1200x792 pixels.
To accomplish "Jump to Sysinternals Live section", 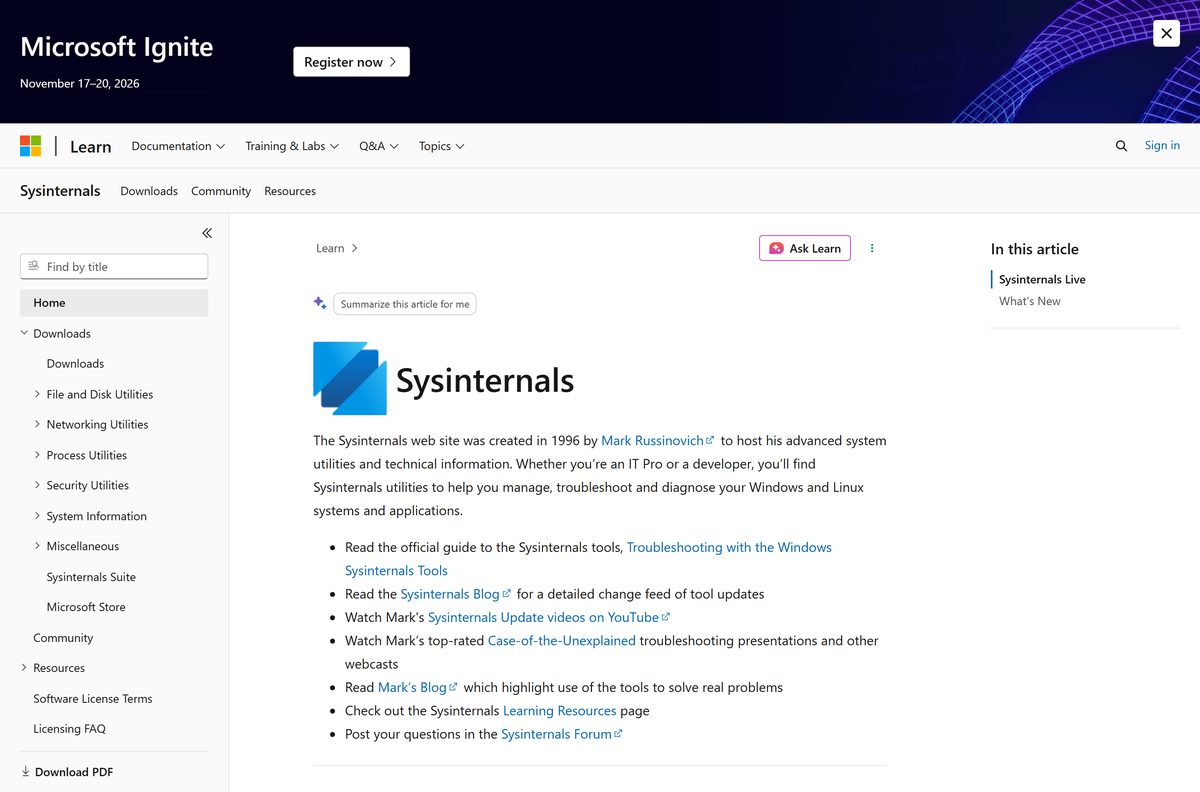I will coord(1042,280).
